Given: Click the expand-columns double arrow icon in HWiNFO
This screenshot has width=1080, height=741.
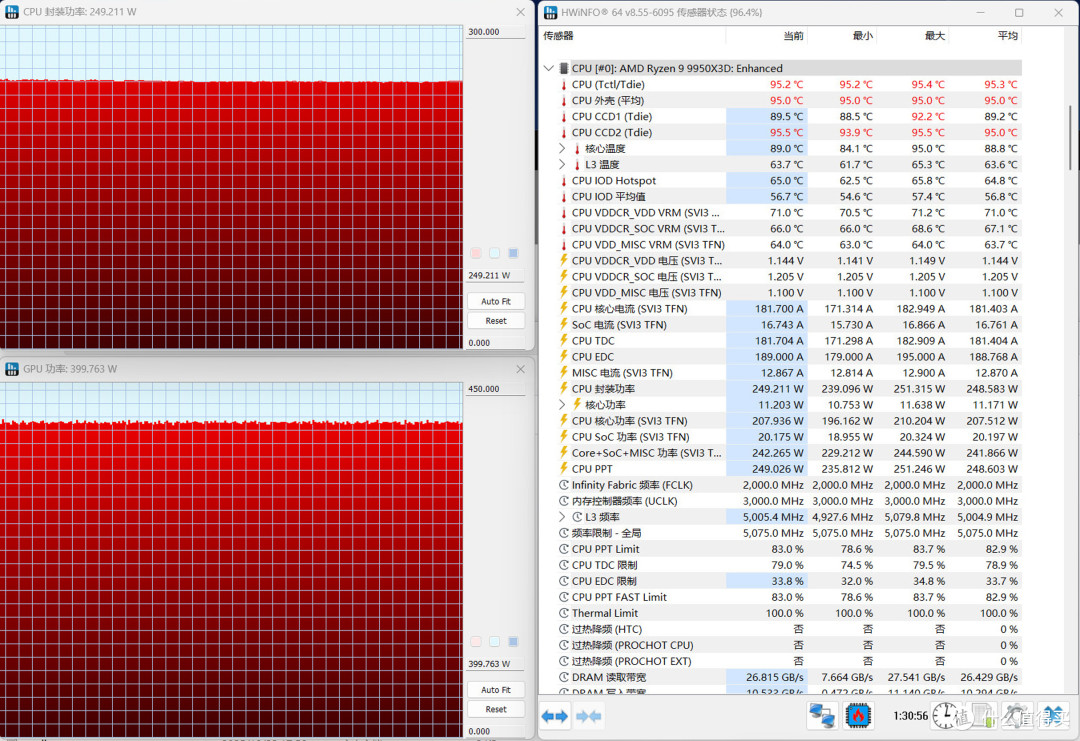Looking at the screenshot, I should 554,716.
